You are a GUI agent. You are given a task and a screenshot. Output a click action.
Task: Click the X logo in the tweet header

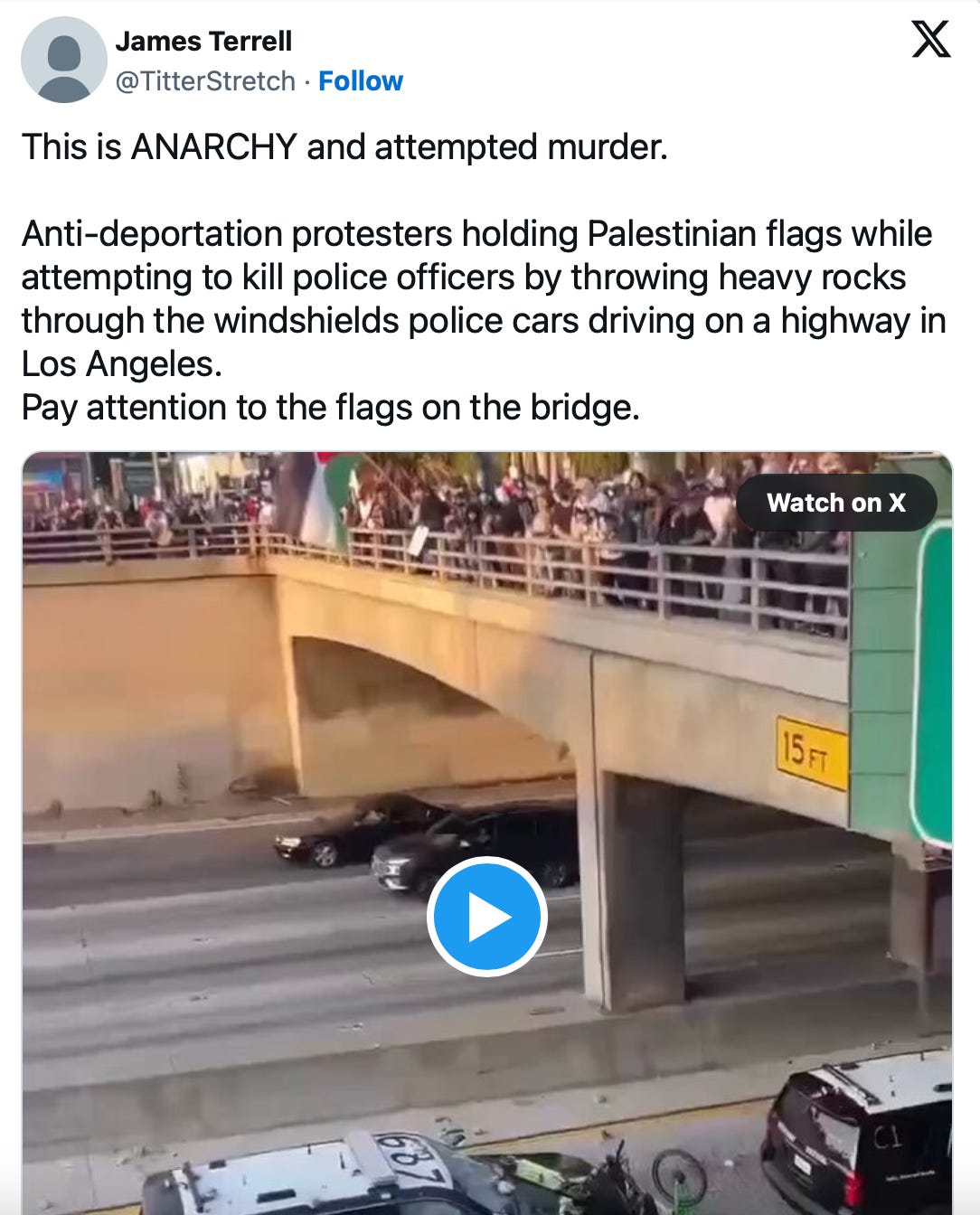click(930, 39)
